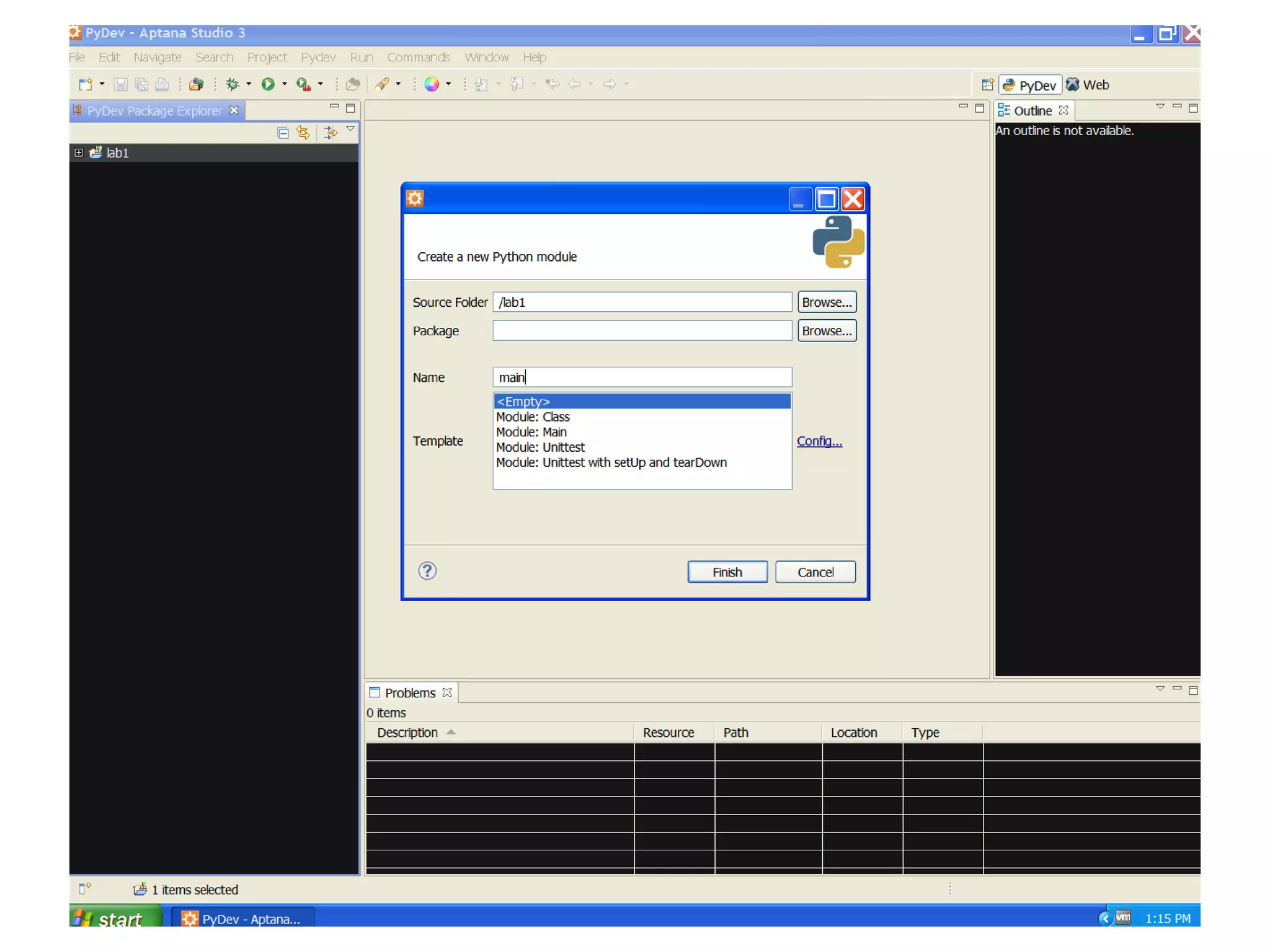1270x952 pixels.
Task: Click the Cancel button in dialog
Action: [815, 572]
